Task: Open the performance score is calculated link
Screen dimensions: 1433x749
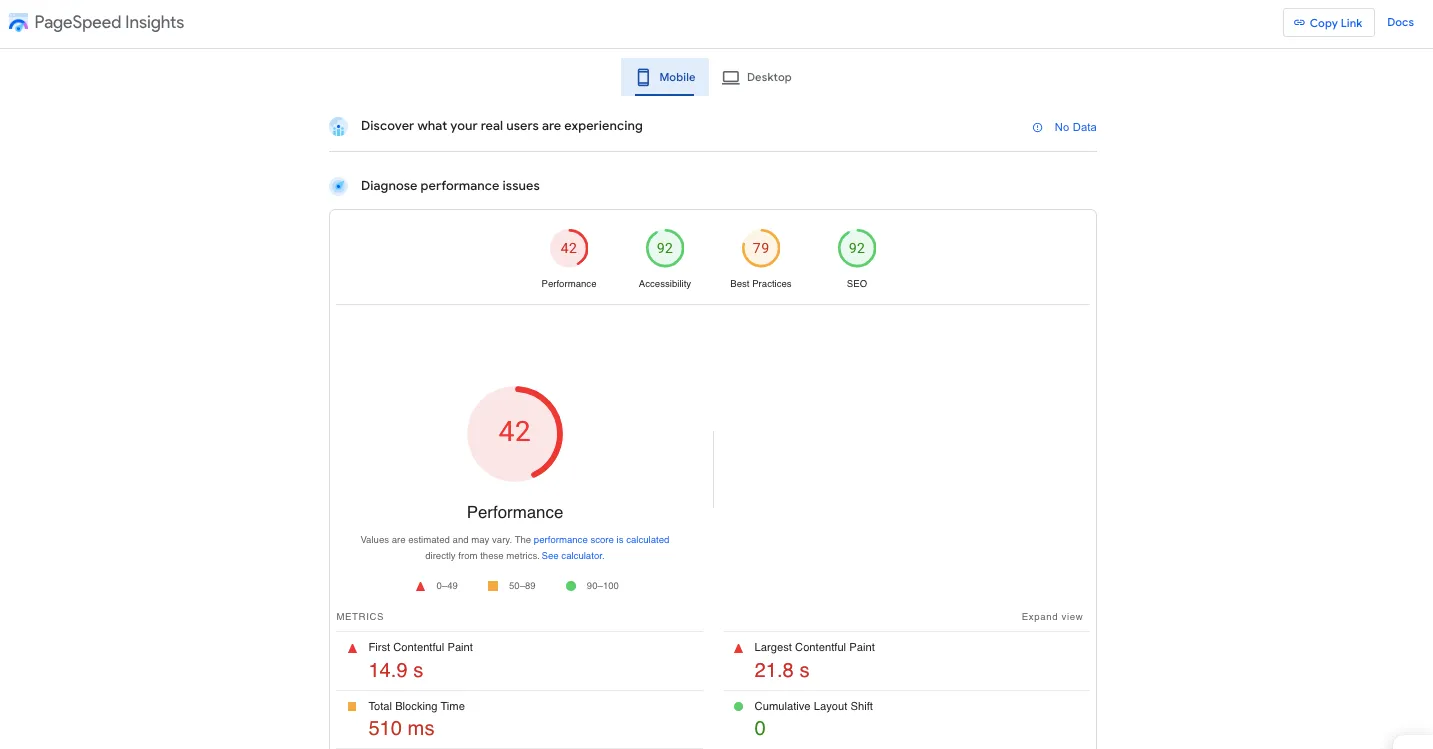Action: (601, 539)
